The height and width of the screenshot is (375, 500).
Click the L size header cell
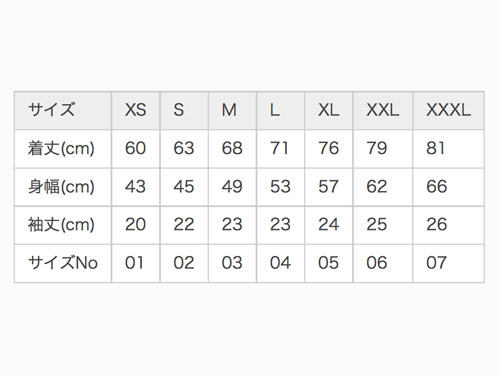coord(280,110)
